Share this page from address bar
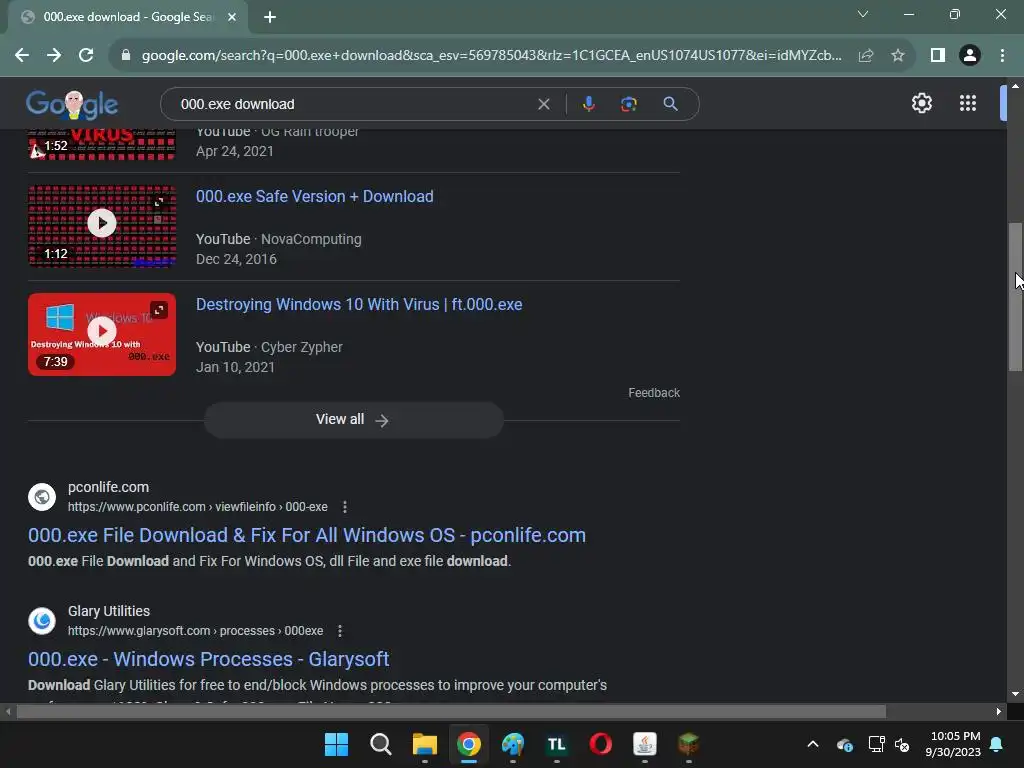Screen dimensions: 1024x768 [x=866, y=56]
